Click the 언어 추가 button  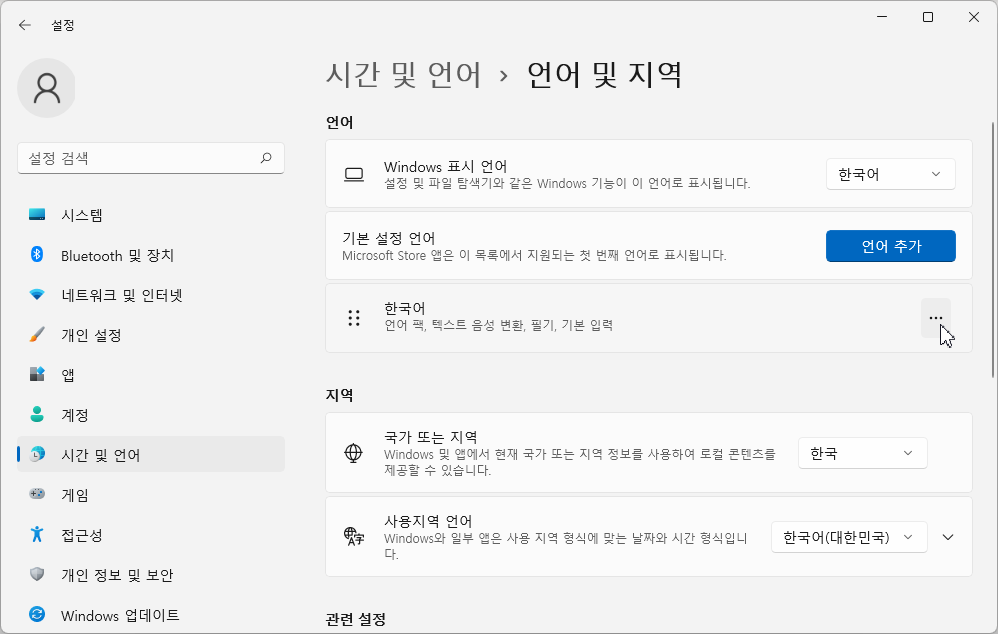890,246
